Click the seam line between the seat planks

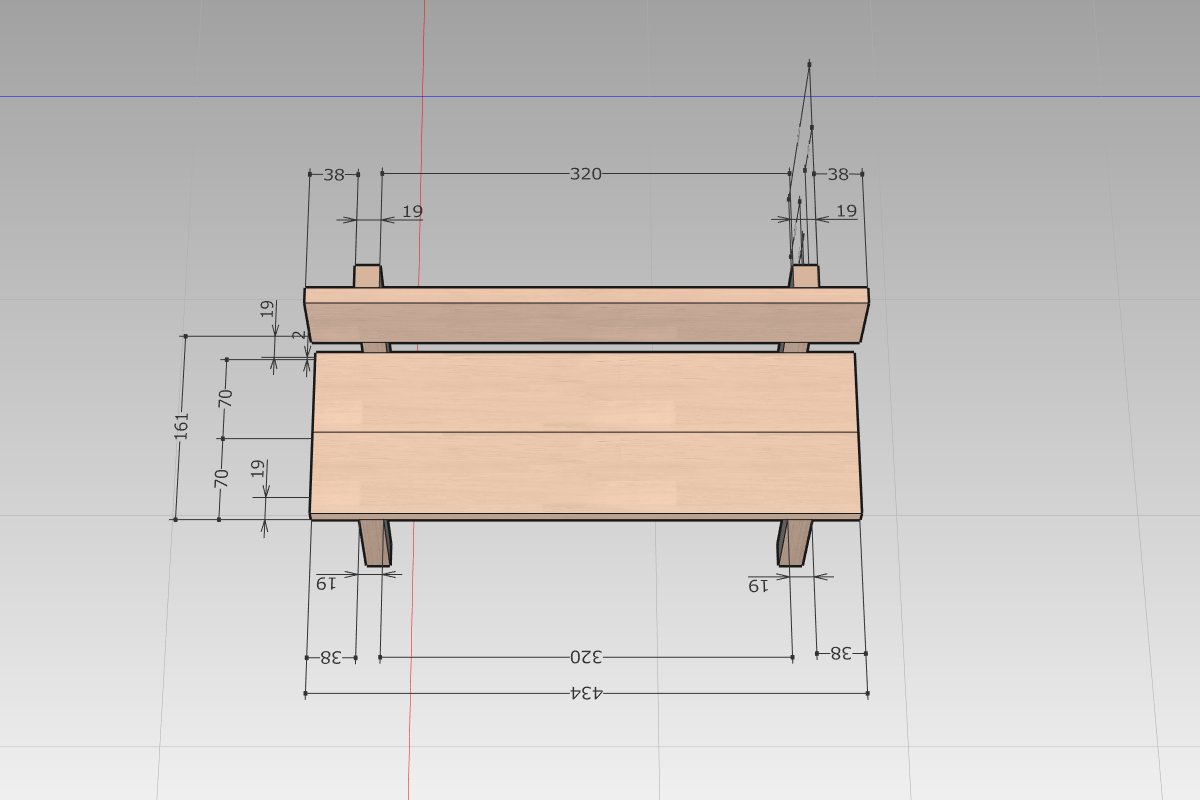pyautogui.click(x=586, y=432)
